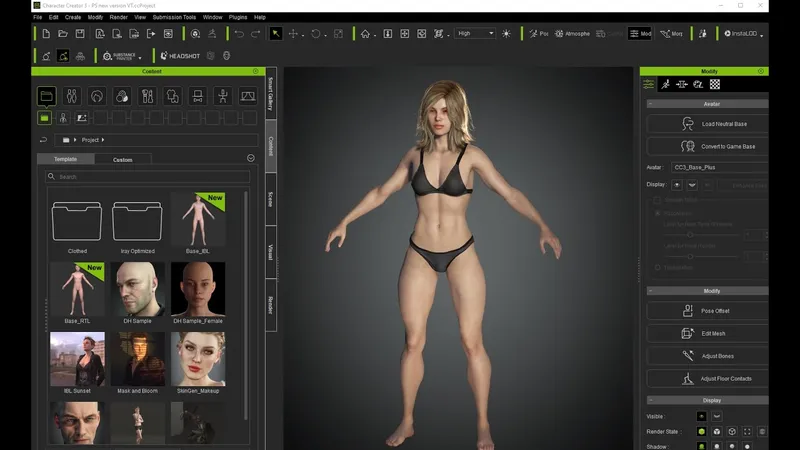Open the File menu
The width and height of the screenshot is (800, 450).
click(x=38, y=17)
